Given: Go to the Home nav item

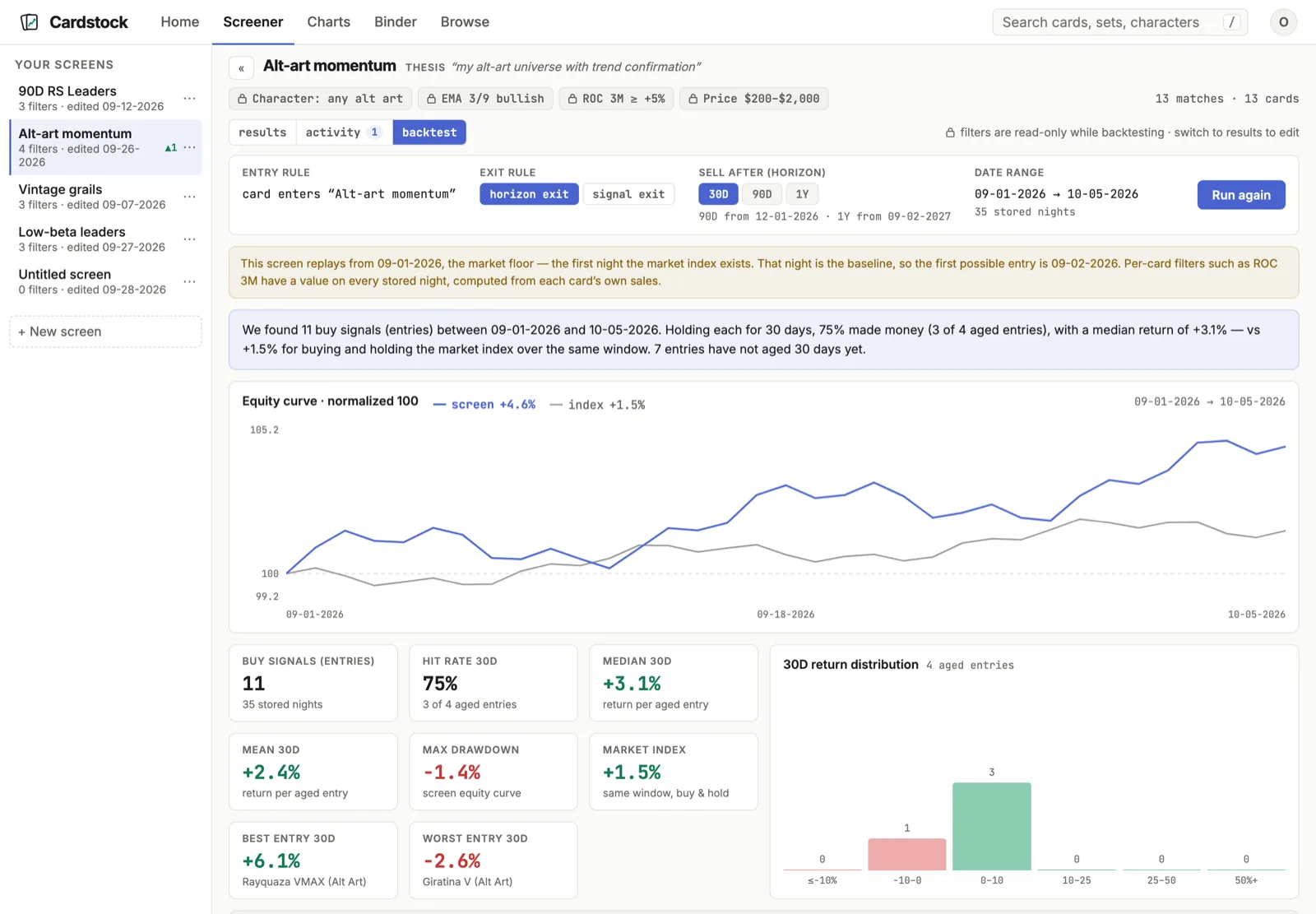Looking at the screenshot, I should click(180, 22).
